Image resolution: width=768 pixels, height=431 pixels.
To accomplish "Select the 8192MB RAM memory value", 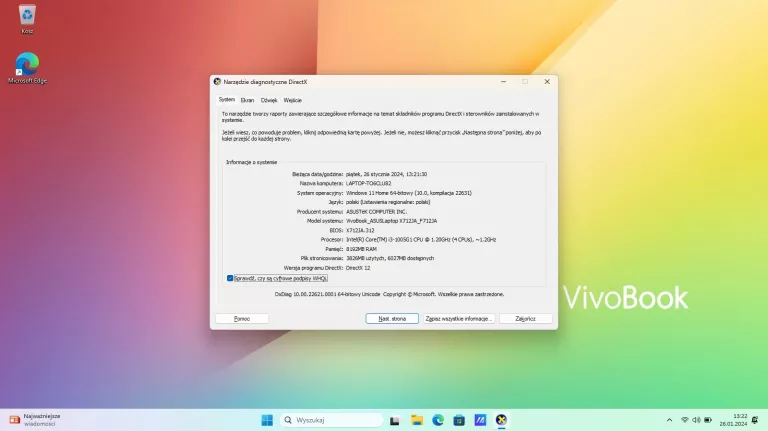I will (x=361, y=249).
